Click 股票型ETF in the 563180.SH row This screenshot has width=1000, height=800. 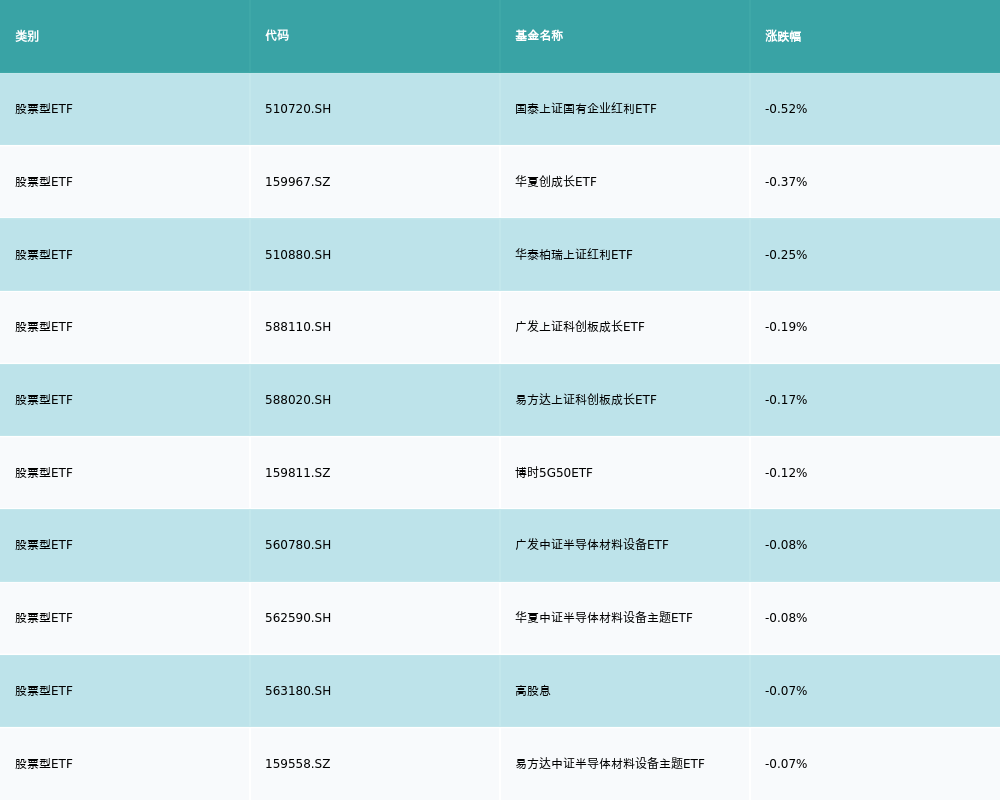tap(44, 691)
